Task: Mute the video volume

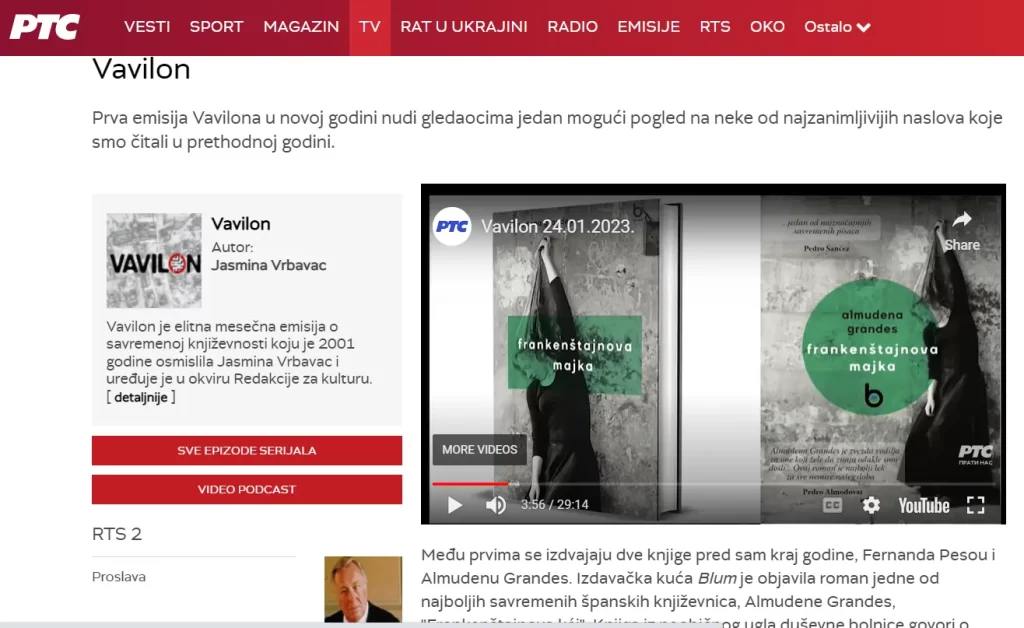Action: point(496,505)
